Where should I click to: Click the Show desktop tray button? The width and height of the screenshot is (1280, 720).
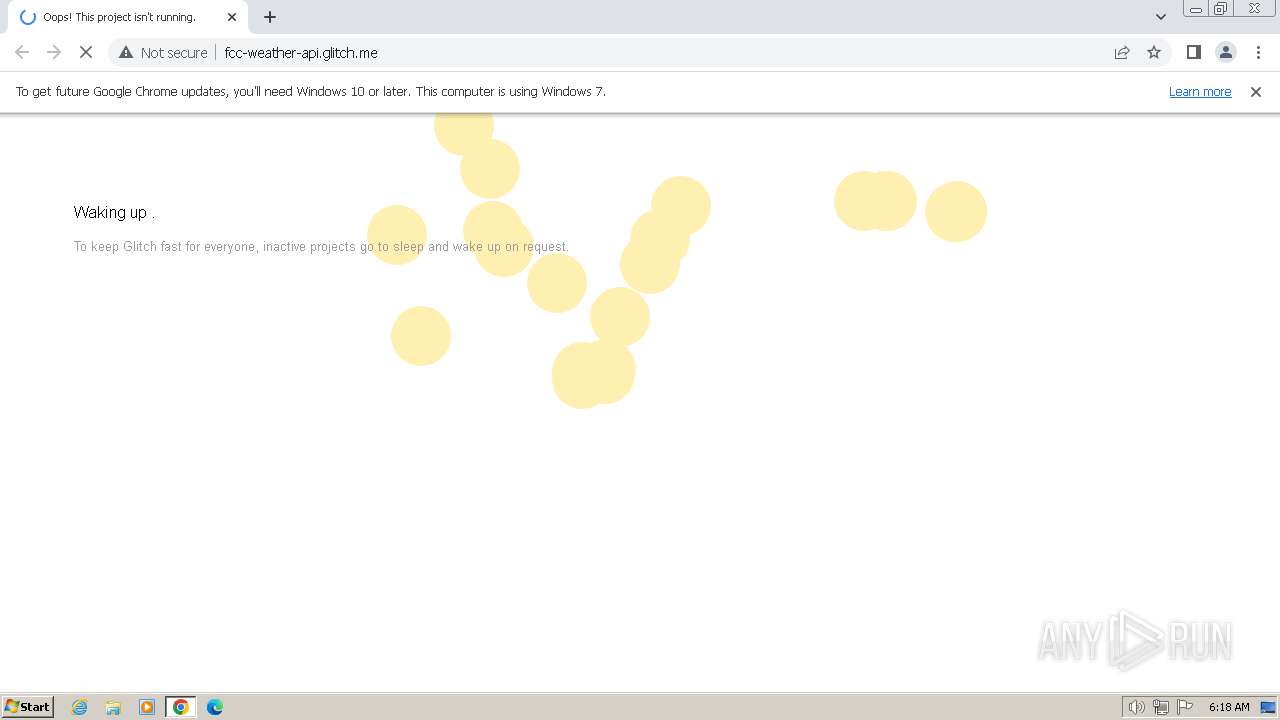[x=1268, y=707]
